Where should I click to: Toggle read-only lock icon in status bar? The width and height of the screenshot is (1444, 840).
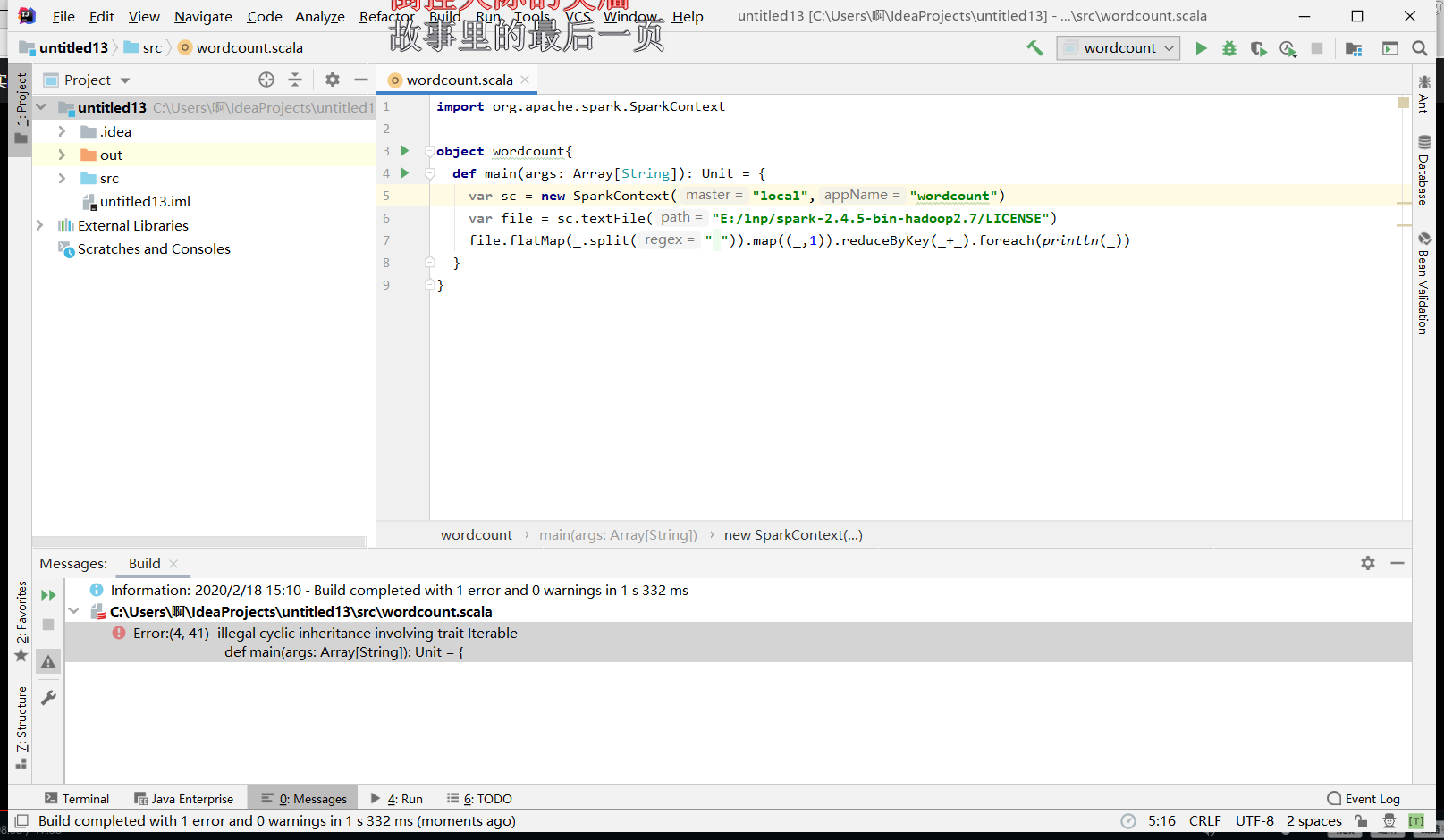pos(1361,820)
